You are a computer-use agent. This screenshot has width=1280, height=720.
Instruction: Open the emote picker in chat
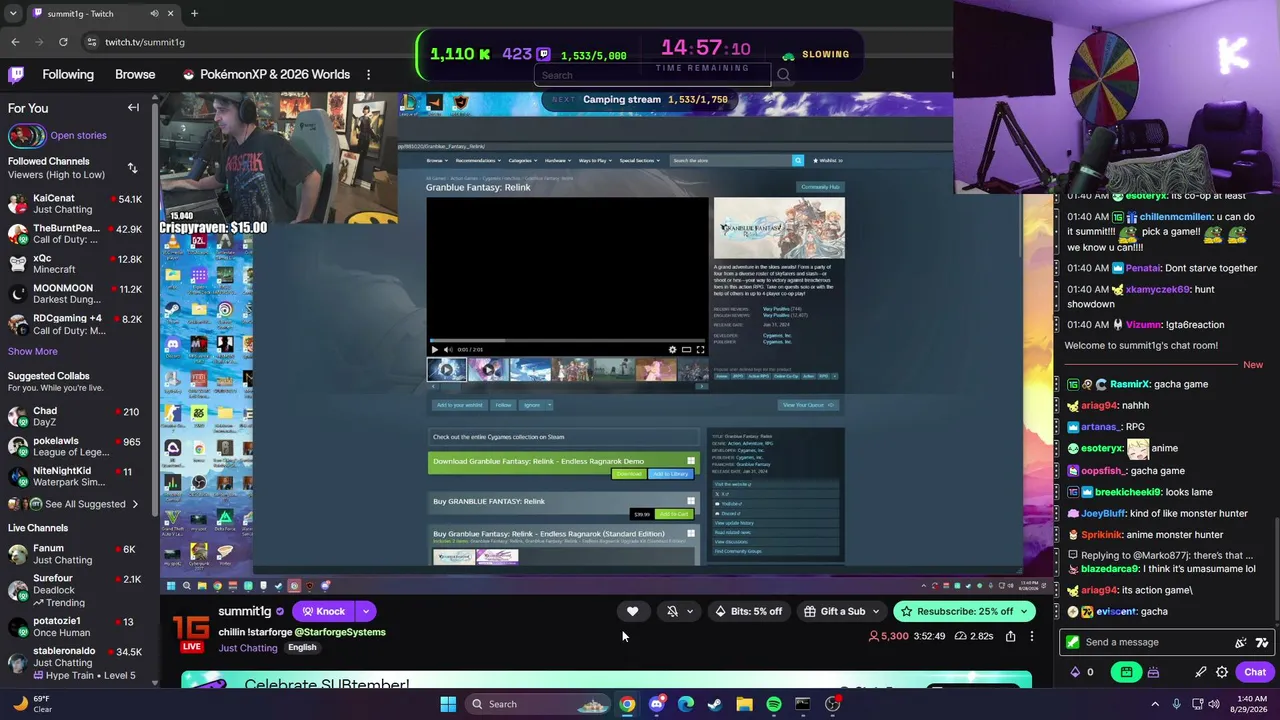point(1262,642)
